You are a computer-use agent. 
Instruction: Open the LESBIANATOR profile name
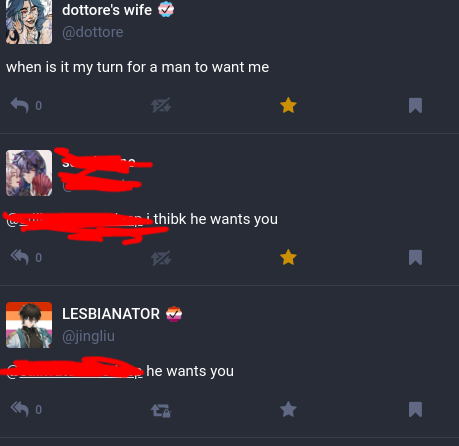(x=111, y=314)
